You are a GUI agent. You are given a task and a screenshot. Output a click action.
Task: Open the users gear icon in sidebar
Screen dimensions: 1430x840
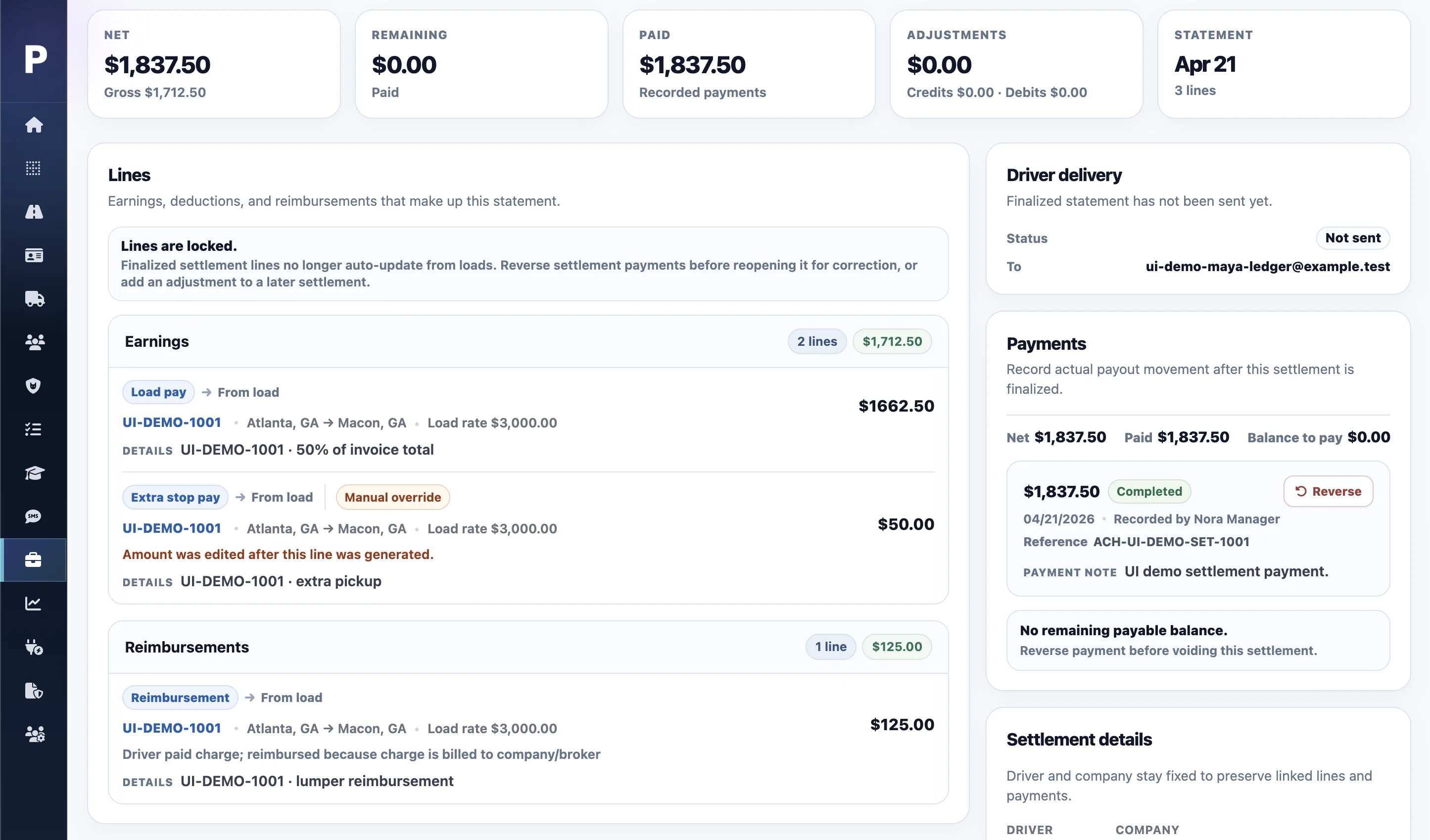click(35, 735)
